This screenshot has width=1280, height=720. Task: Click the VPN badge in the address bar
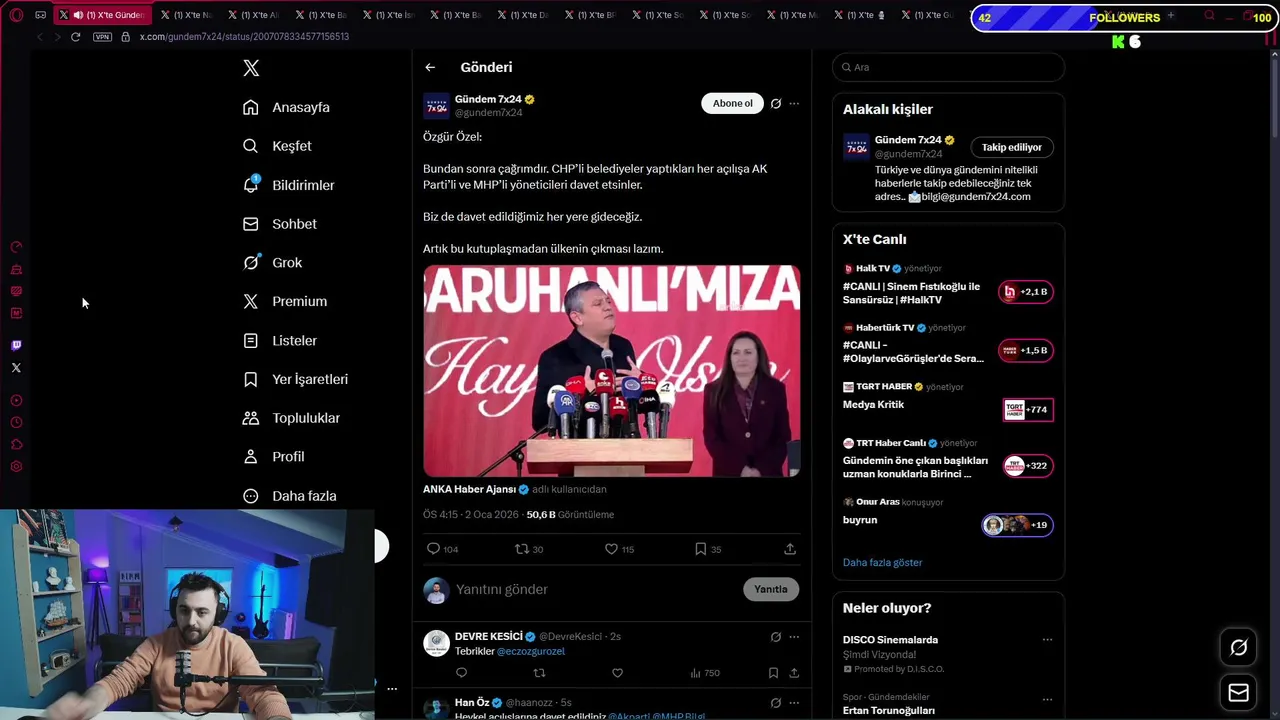coord(102,37)
